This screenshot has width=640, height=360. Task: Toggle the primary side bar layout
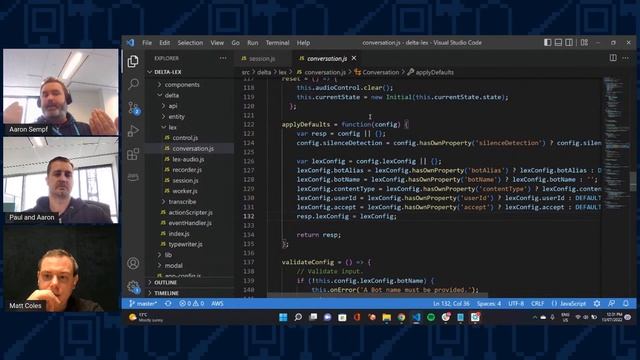(x=547, y=42)
